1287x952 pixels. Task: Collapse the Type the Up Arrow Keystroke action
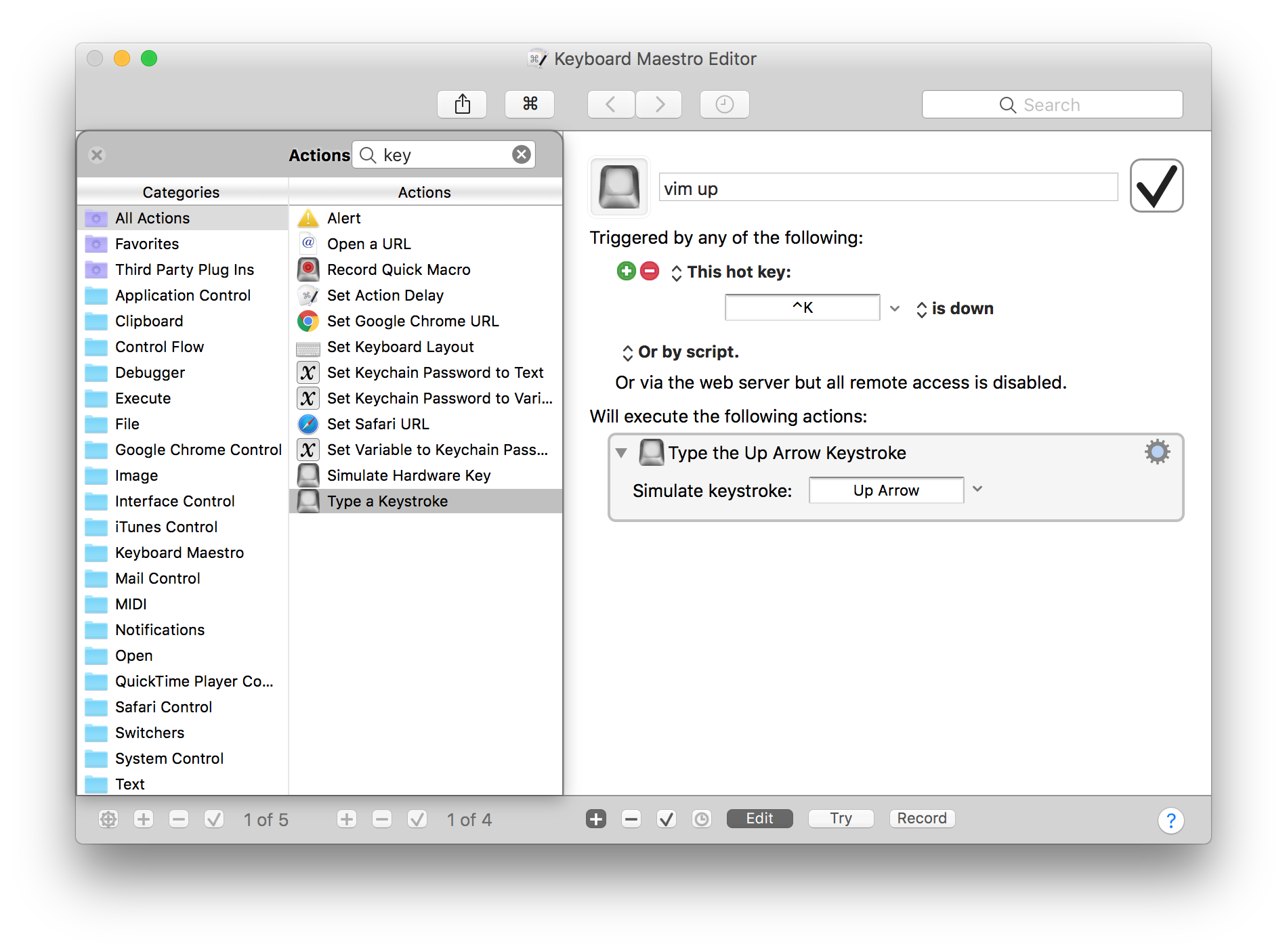point(620,452)
